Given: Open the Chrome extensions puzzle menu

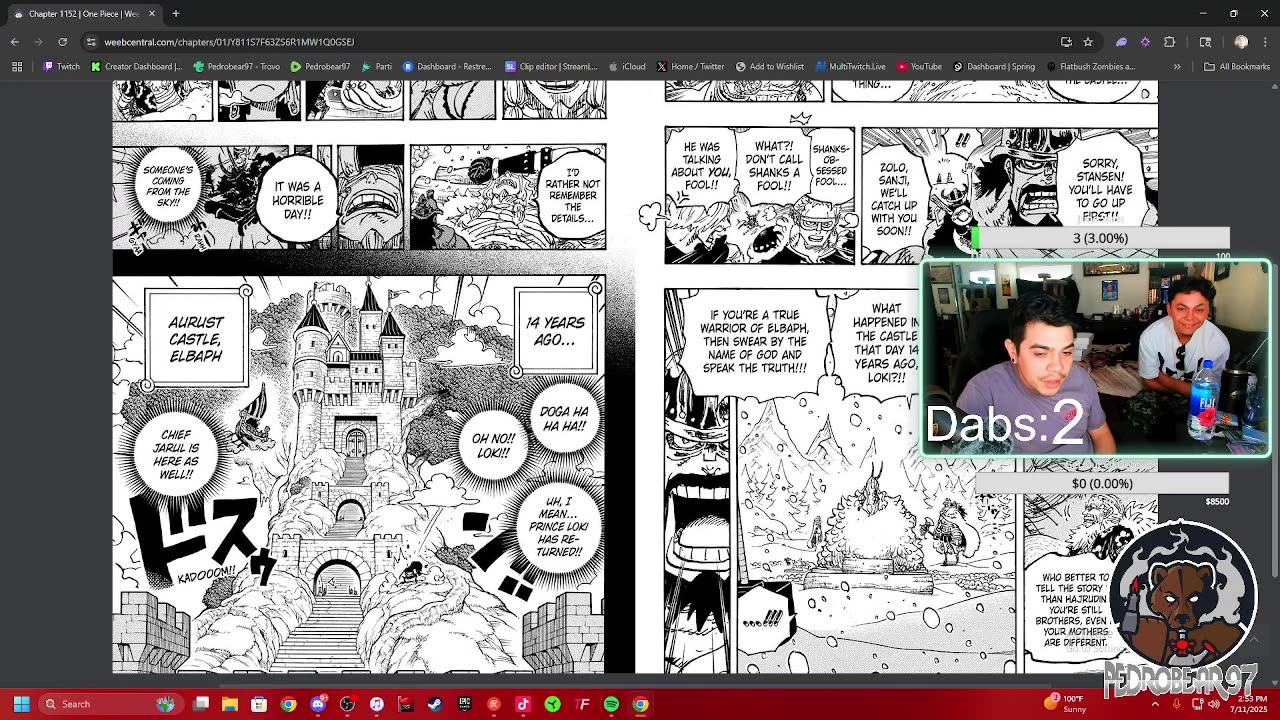Looking at the screenshot, I should click(1169, 42).
